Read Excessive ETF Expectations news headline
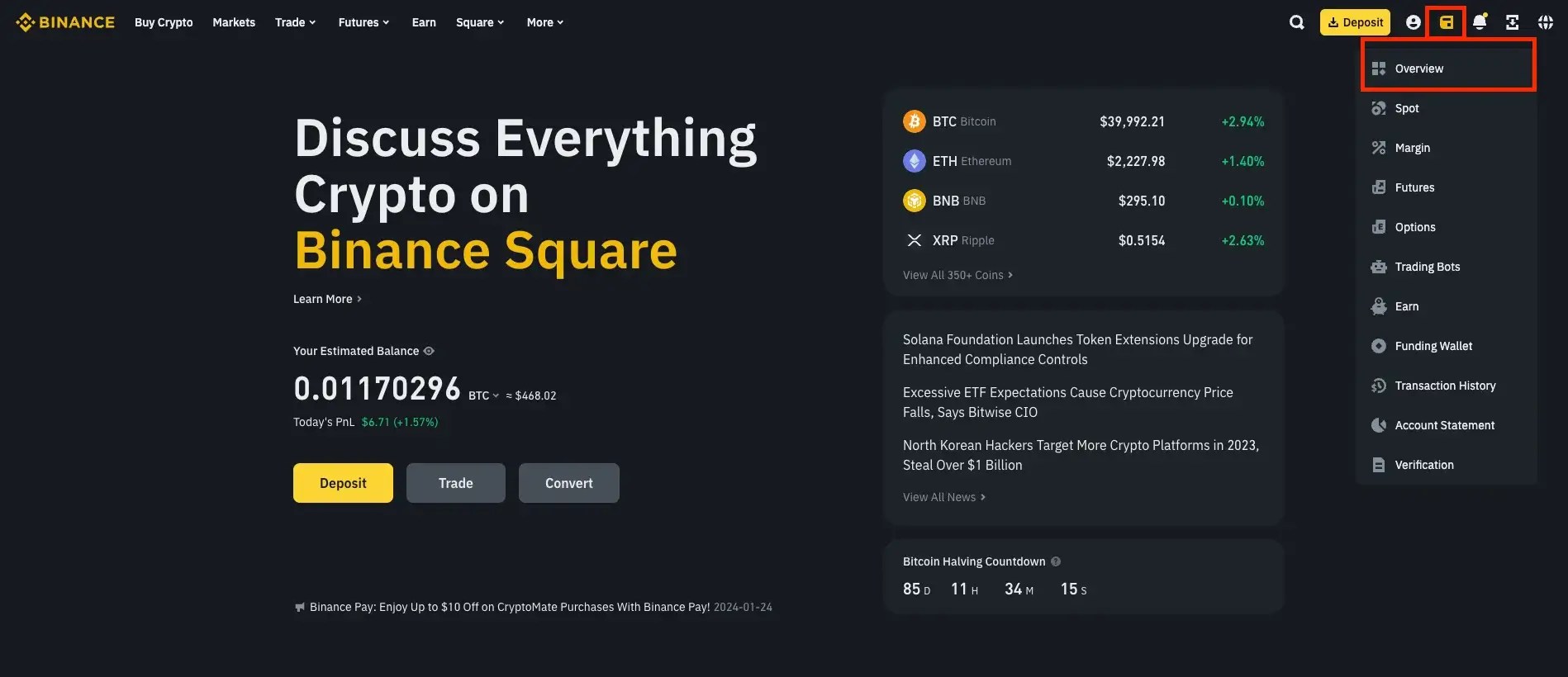The image size is (1568, 677). tap(1068, 402)
